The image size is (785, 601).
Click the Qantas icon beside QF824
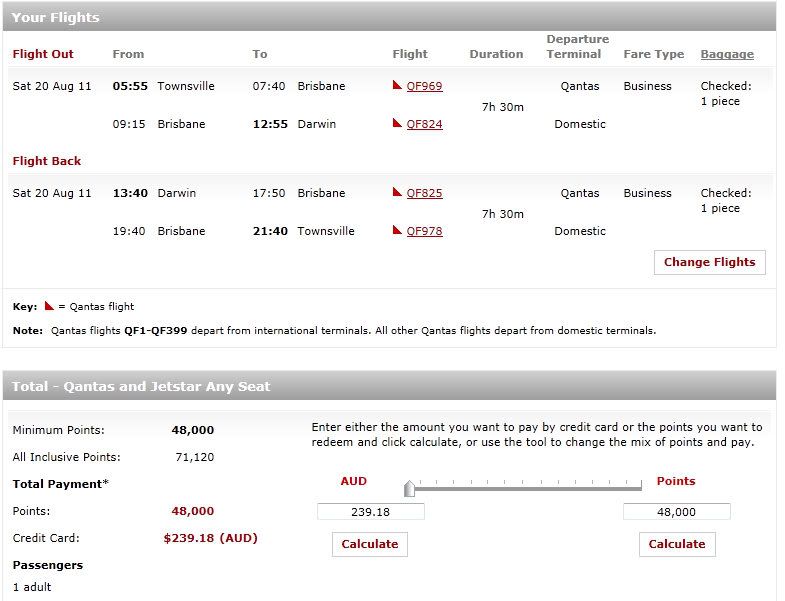[397, 123]
